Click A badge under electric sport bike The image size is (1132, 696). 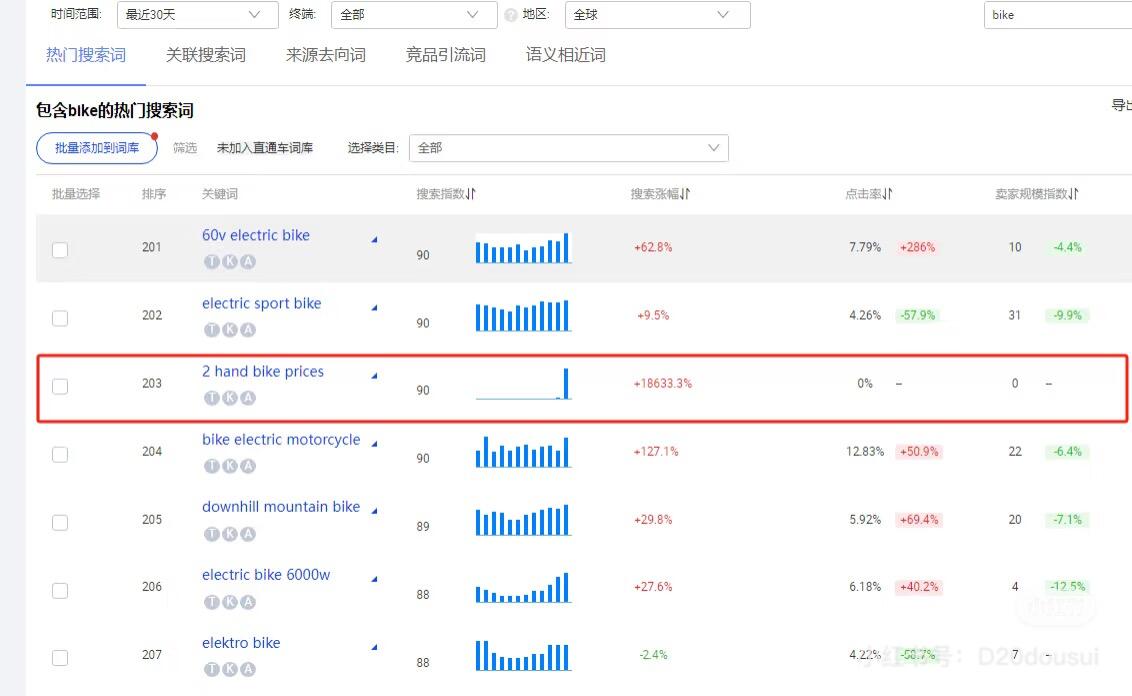pos(248,330)
